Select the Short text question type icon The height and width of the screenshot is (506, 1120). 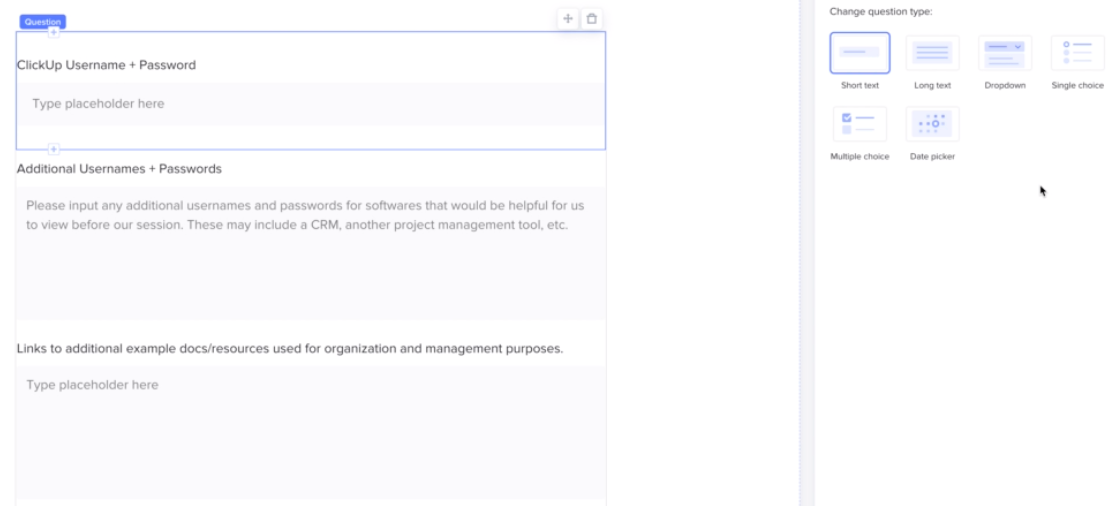(859, 53)
